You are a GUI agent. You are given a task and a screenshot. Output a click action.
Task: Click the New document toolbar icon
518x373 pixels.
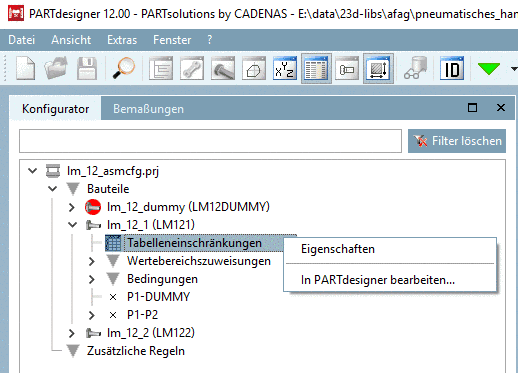[x=26, y=68]
